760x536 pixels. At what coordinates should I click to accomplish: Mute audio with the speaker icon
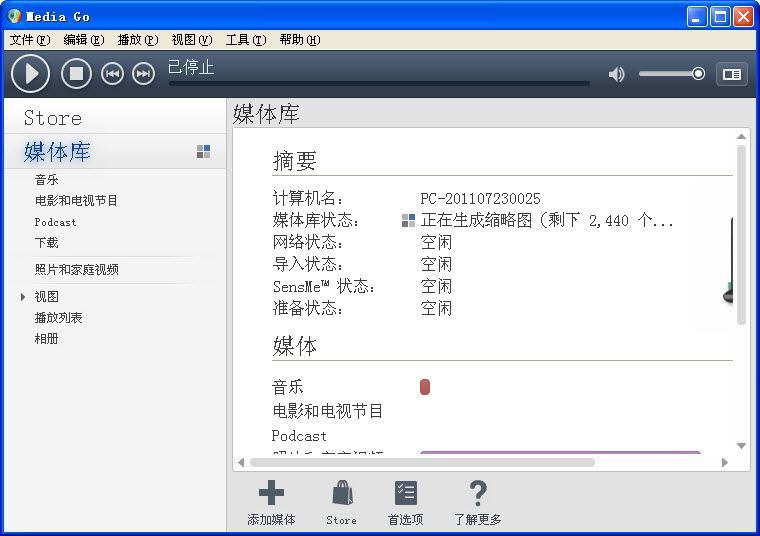coord(617,74)
